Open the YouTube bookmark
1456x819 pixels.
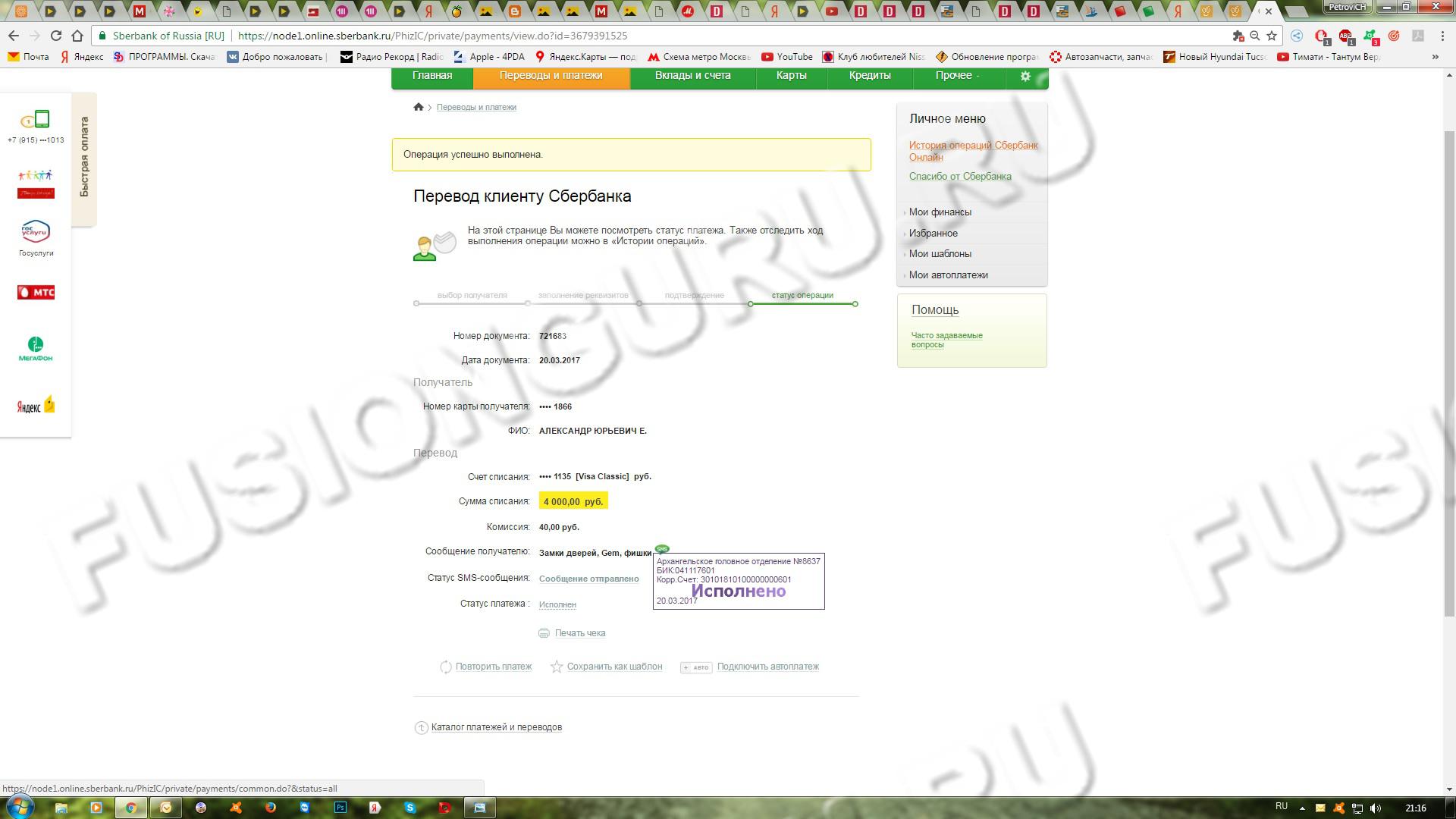pyautogui.click(x=787, y=57)
